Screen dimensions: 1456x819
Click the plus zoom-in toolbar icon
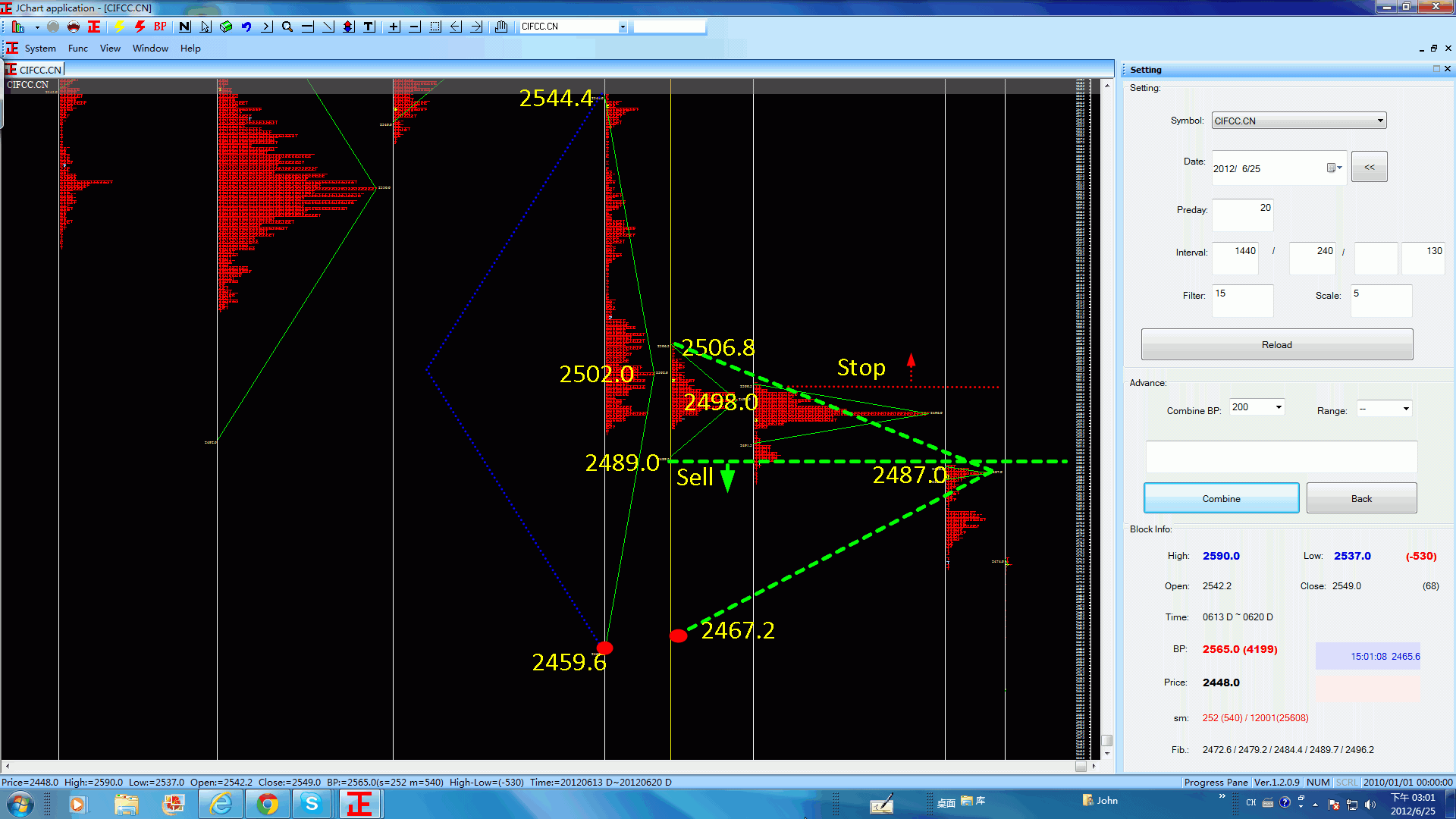coord(394,27)
